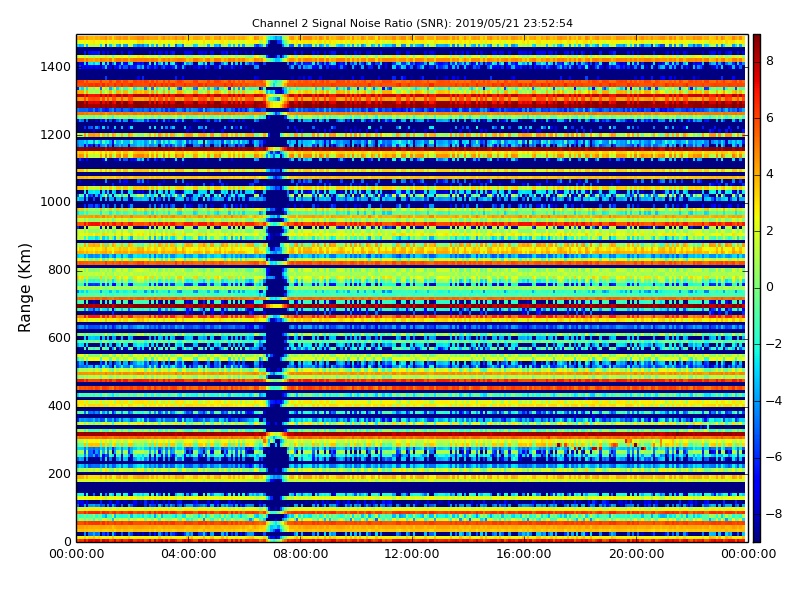The height and width of the screenshot is (600, 800).
Task: Click the colorbar value 6 label
Action: pos(770,118)
